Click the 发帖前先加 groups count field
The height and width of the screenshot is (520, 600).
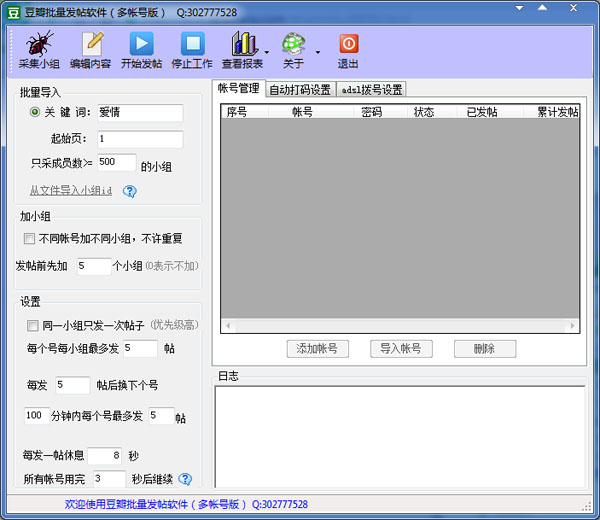click(94, 266)
